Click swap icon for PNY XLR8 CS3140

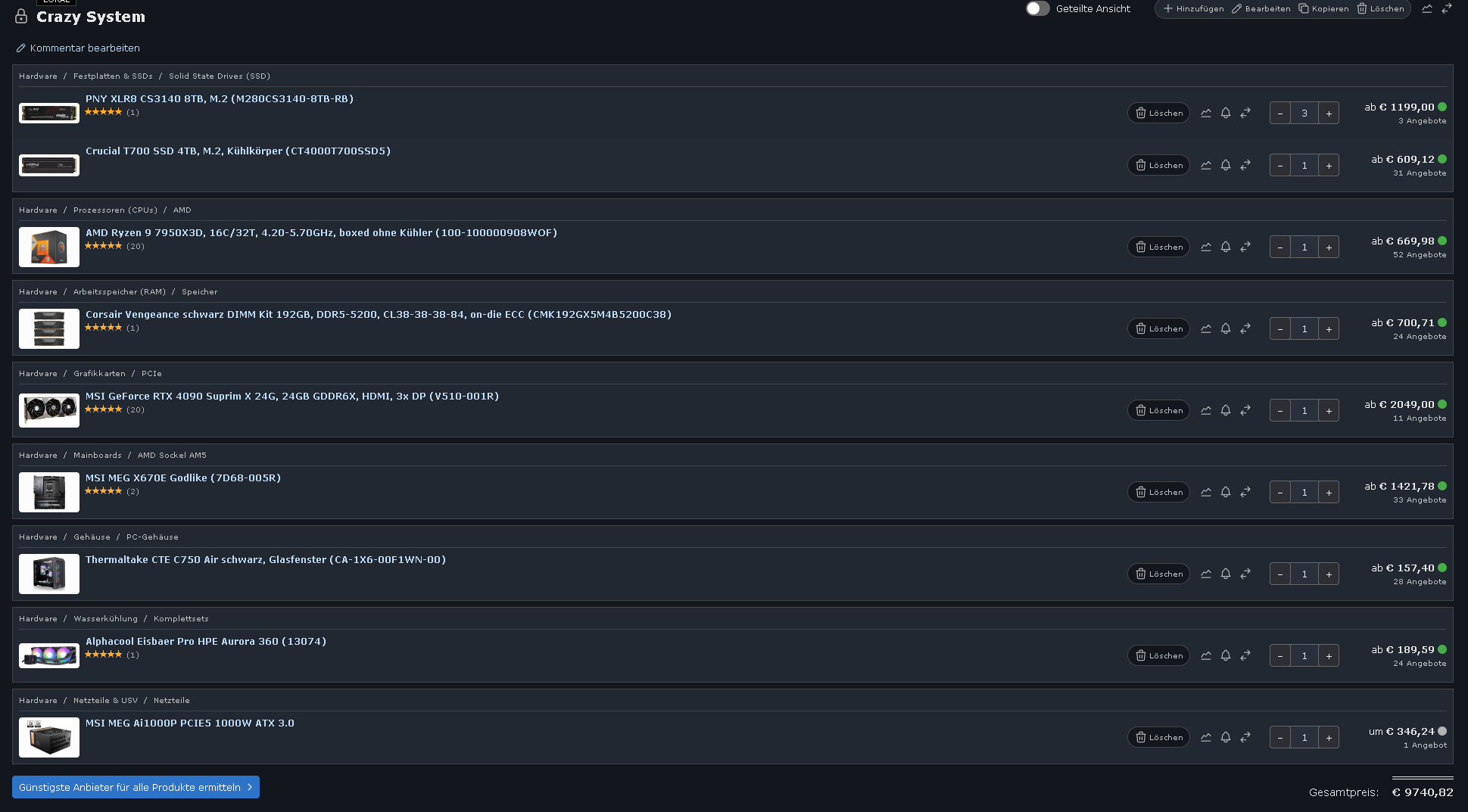point(1245,113)
